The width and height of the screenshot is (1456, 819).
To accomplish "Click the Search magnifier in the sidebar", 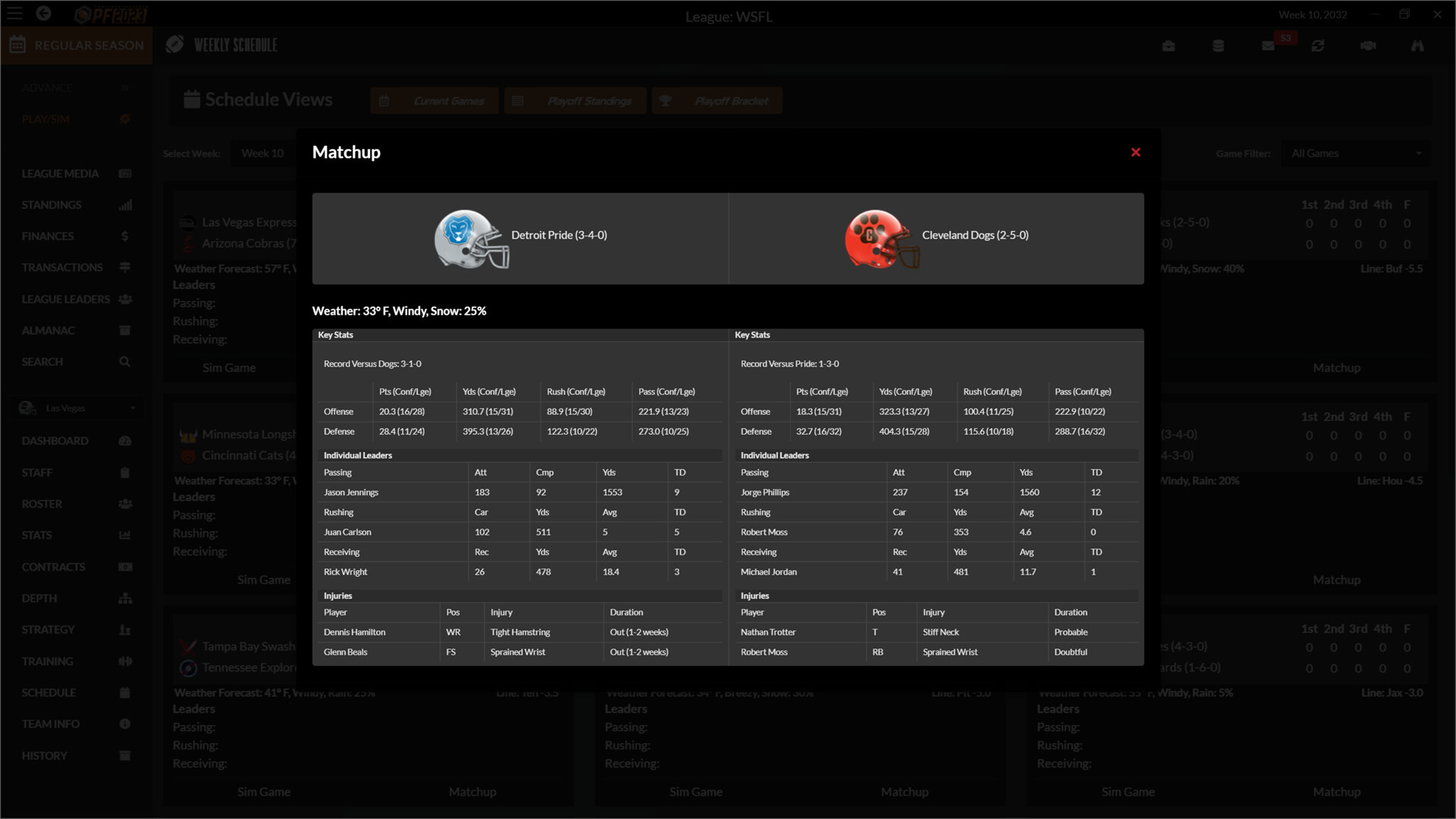I will click(x=124, y=362).
